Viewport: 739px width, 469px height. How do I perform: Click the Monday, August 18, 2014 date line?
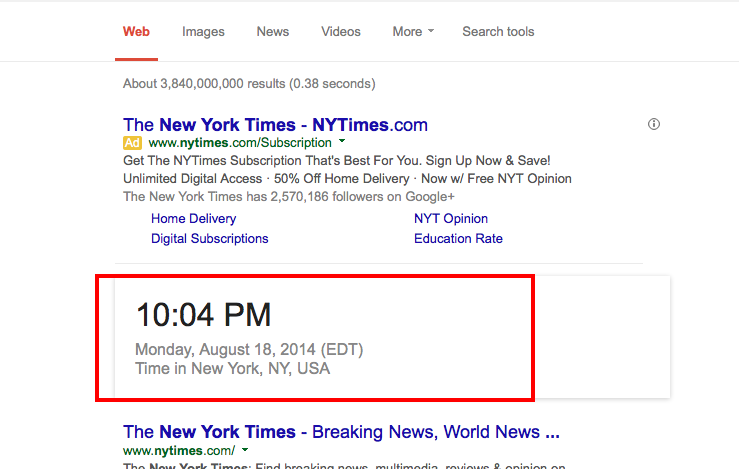point(249,349)
